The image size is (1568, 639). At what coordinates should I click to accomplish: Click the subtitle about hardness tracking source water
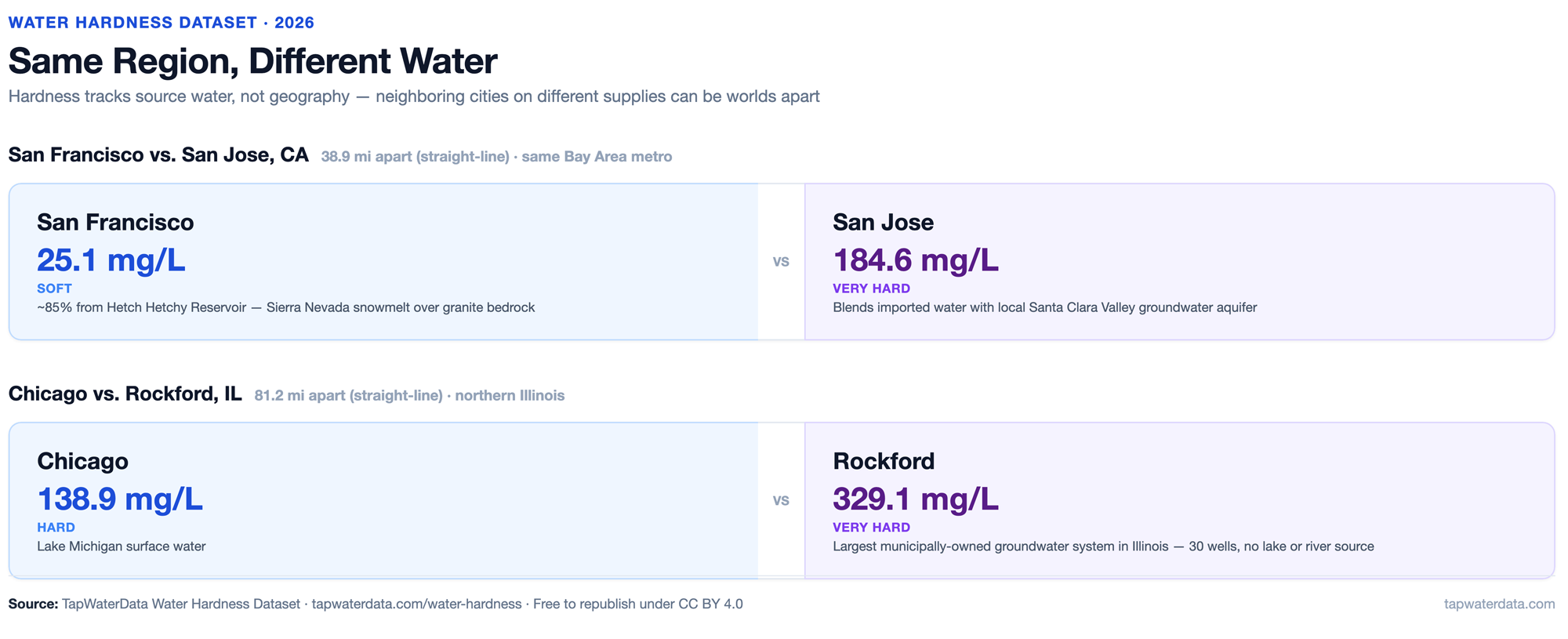[414, 96]
